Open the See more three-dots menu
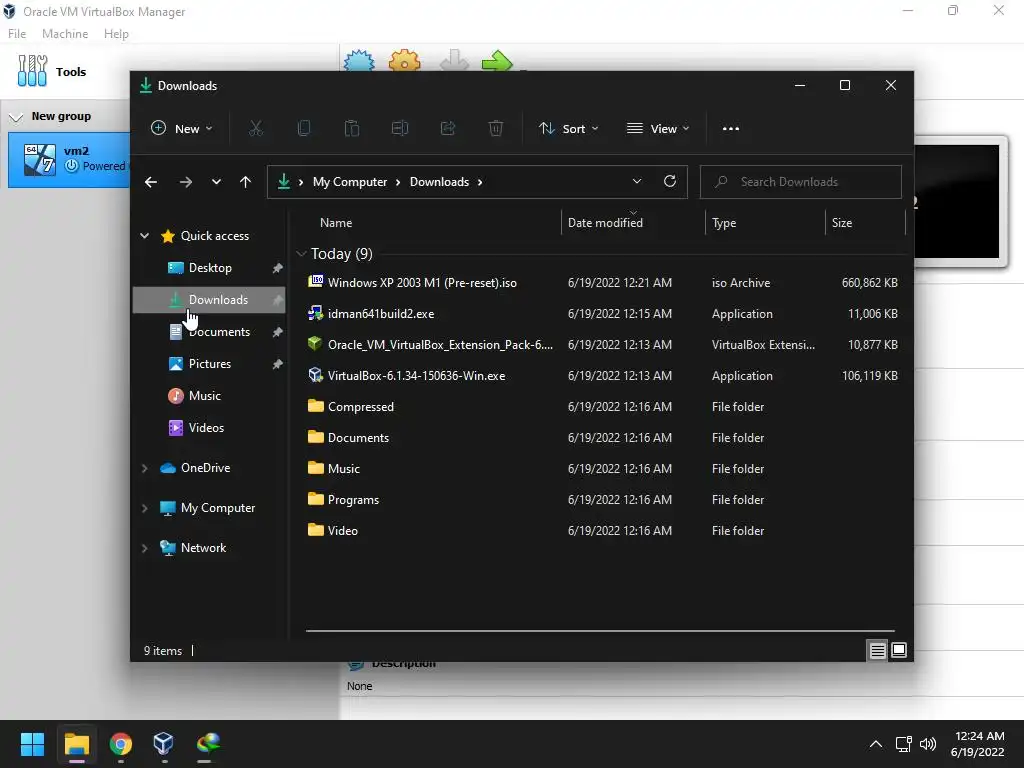The image size is (1024, 768). pyautogui.click(x=731, y=129)
